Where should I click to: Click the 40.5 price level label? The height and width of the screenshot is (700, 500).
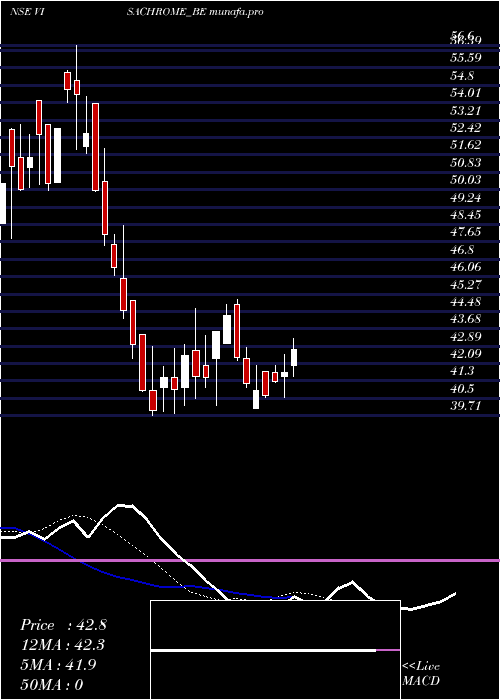[x=462, y=389]
